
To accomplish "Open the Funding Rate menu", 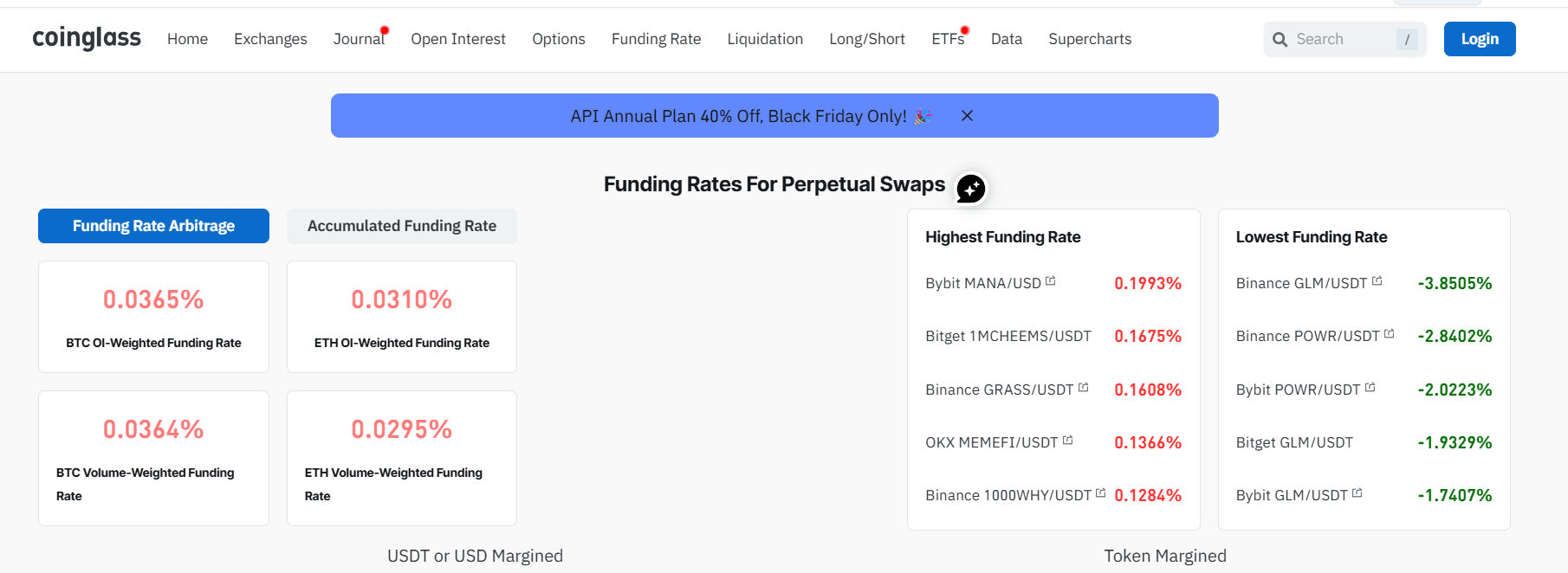I will pyautogui.click(x=656, y=39).
